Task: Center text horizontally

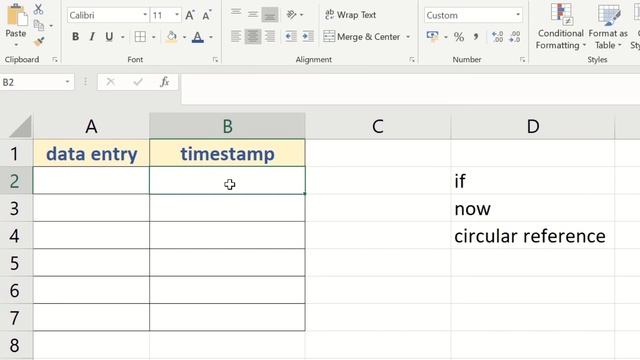Action: click(x=253, y=37)
